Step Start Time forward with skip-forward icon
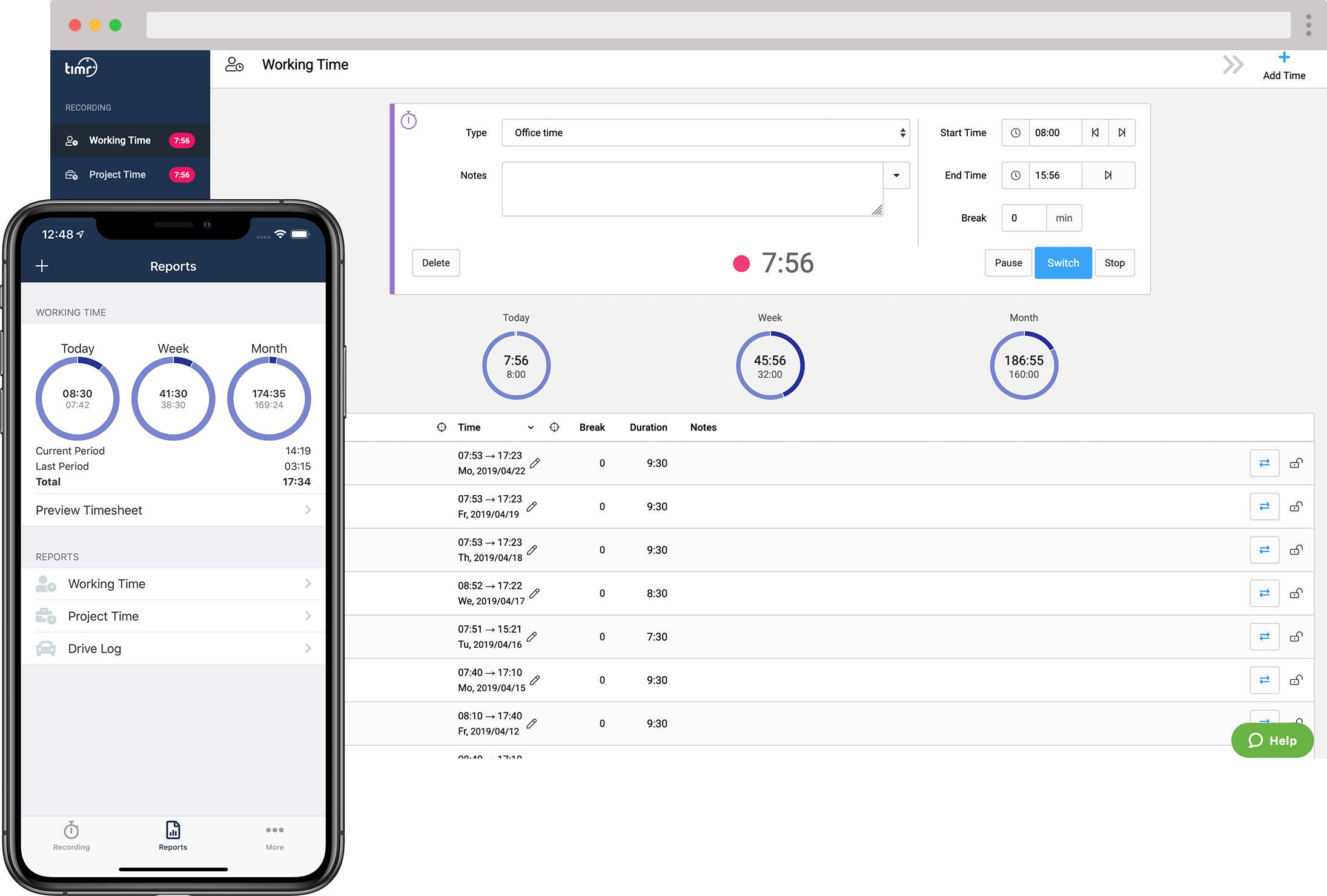The width and height of the screenshot is (1327, 896). (1122, 133)
